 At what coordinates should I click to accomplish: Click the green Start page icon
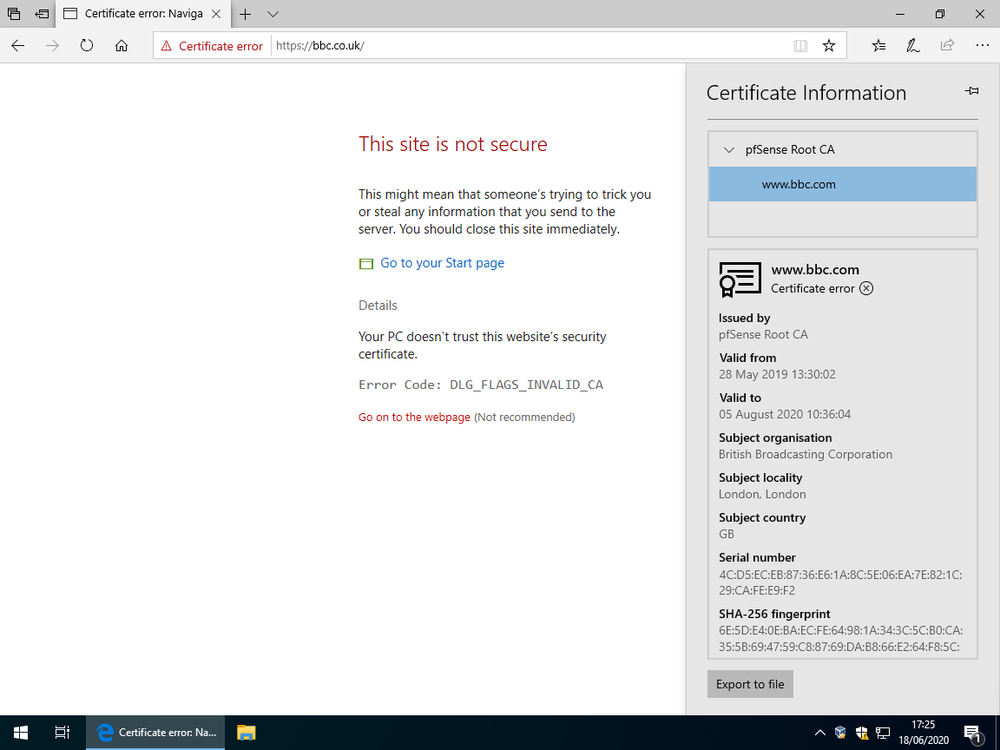366,263
